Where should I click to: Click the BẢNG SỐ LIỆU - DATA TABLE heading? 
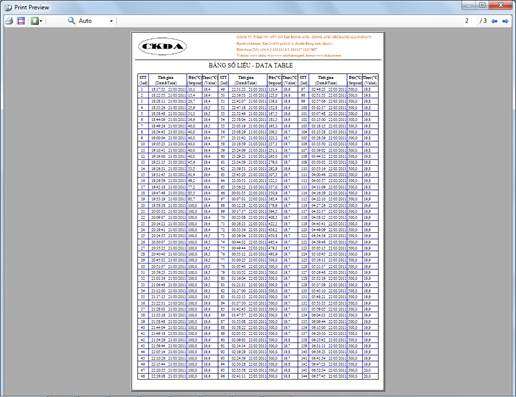(251, 65)
